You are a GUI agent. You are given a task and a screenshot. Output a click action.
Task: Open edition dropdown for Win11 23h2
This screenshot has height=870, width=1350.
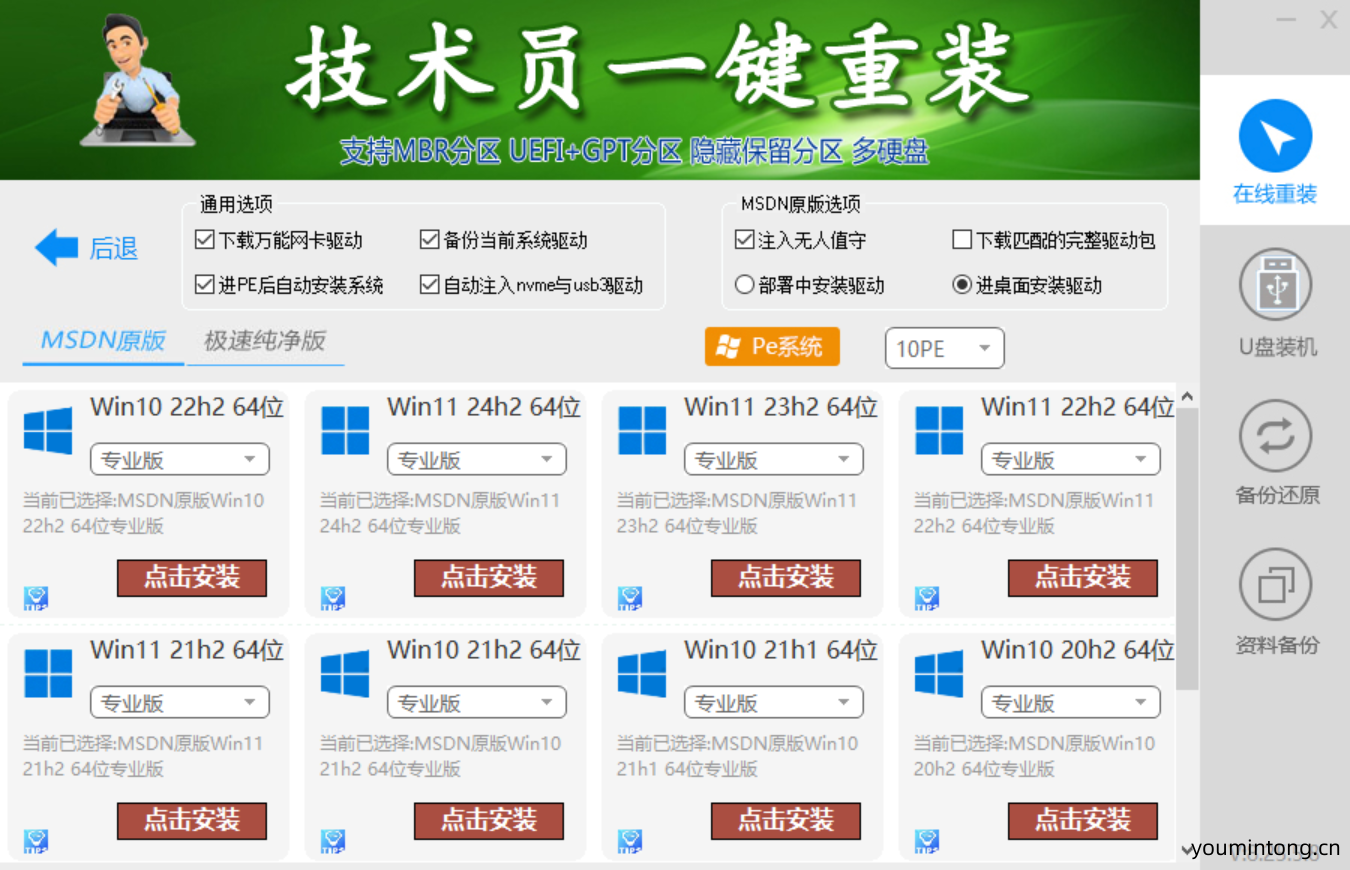pyautogui.click(x=774, y=460)
